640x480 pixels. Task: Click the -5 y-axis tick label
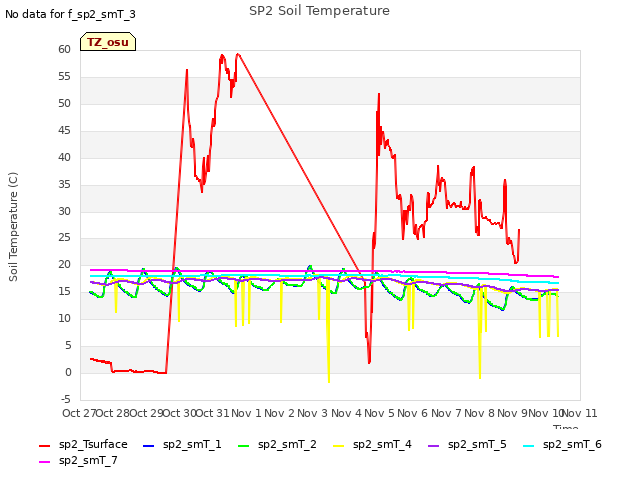pos(64,399)
